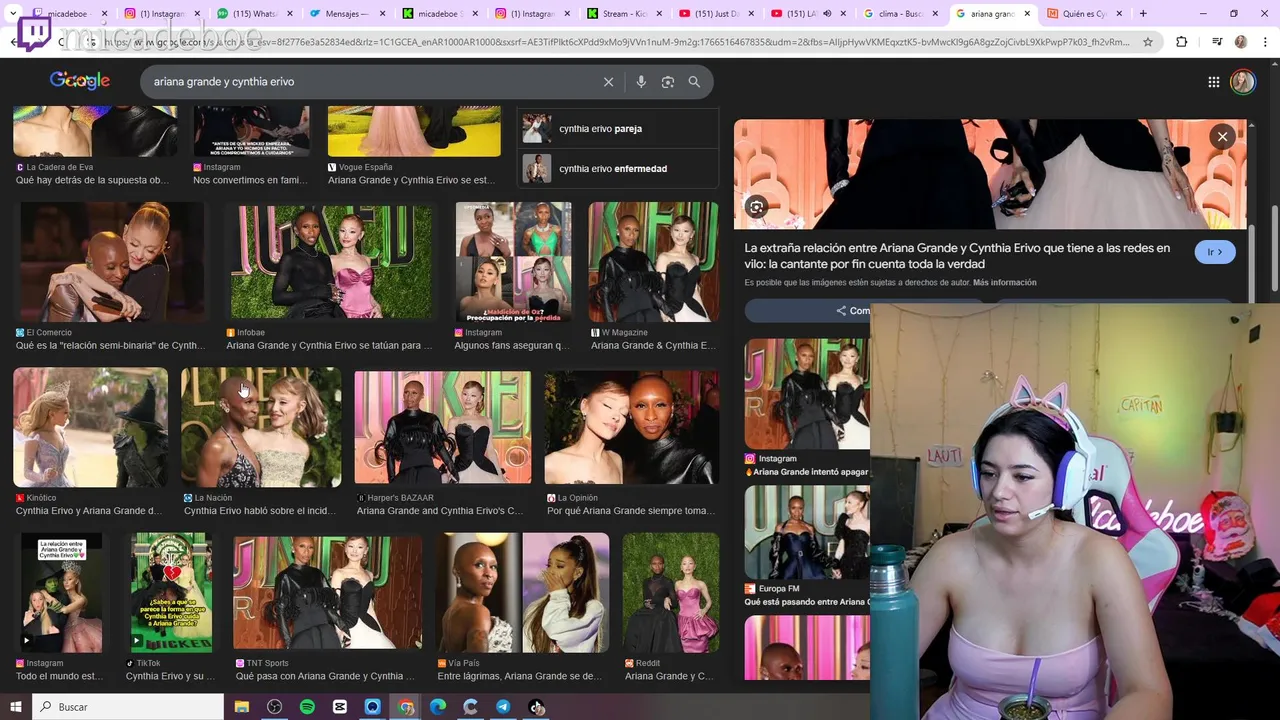Open the Vía País image result
Image resolution: width=1280 pixels, height=720 pixels.
(x=523, y=592)
